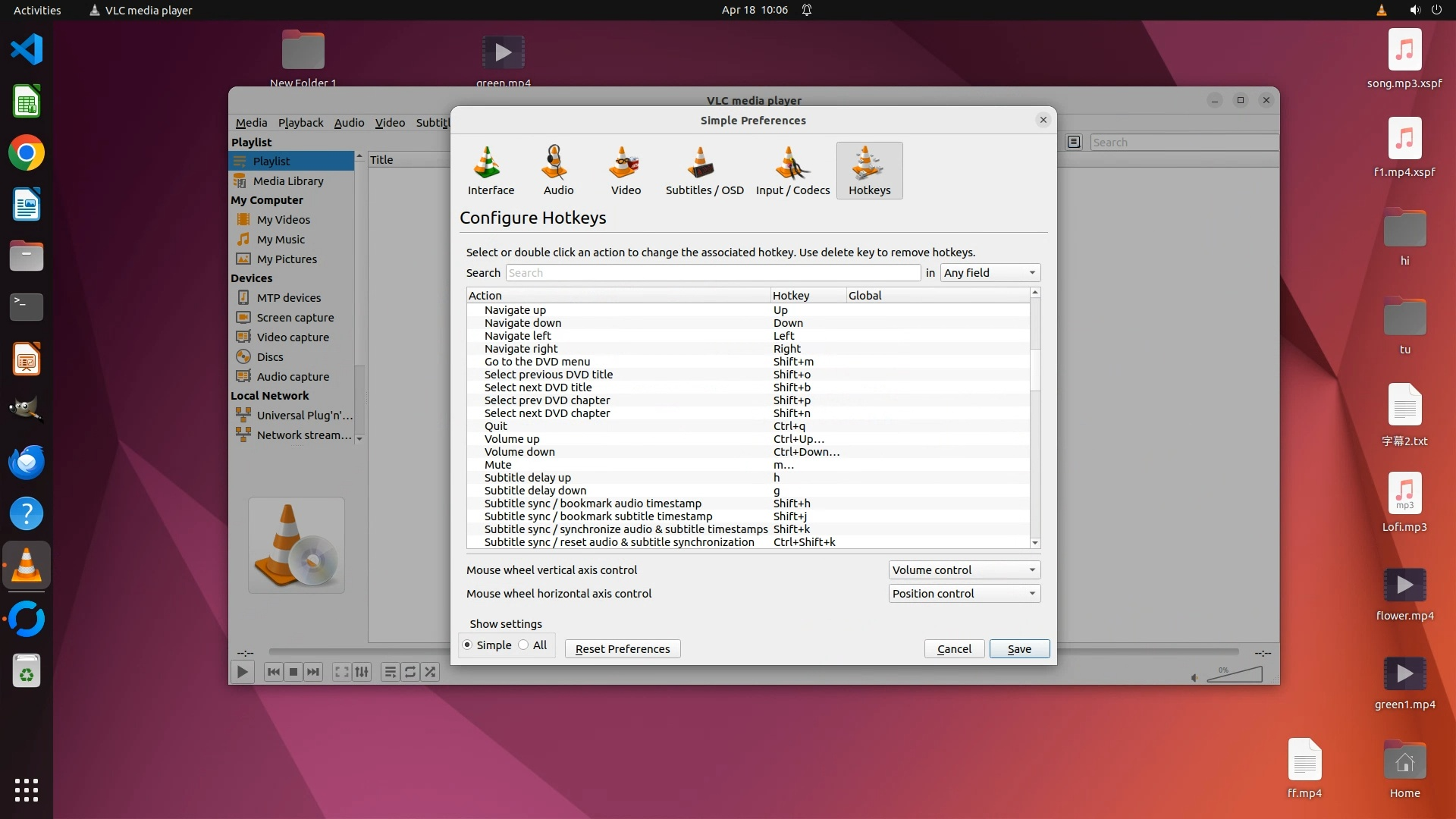
Task: Open the Playback menu
Action: 300,123
